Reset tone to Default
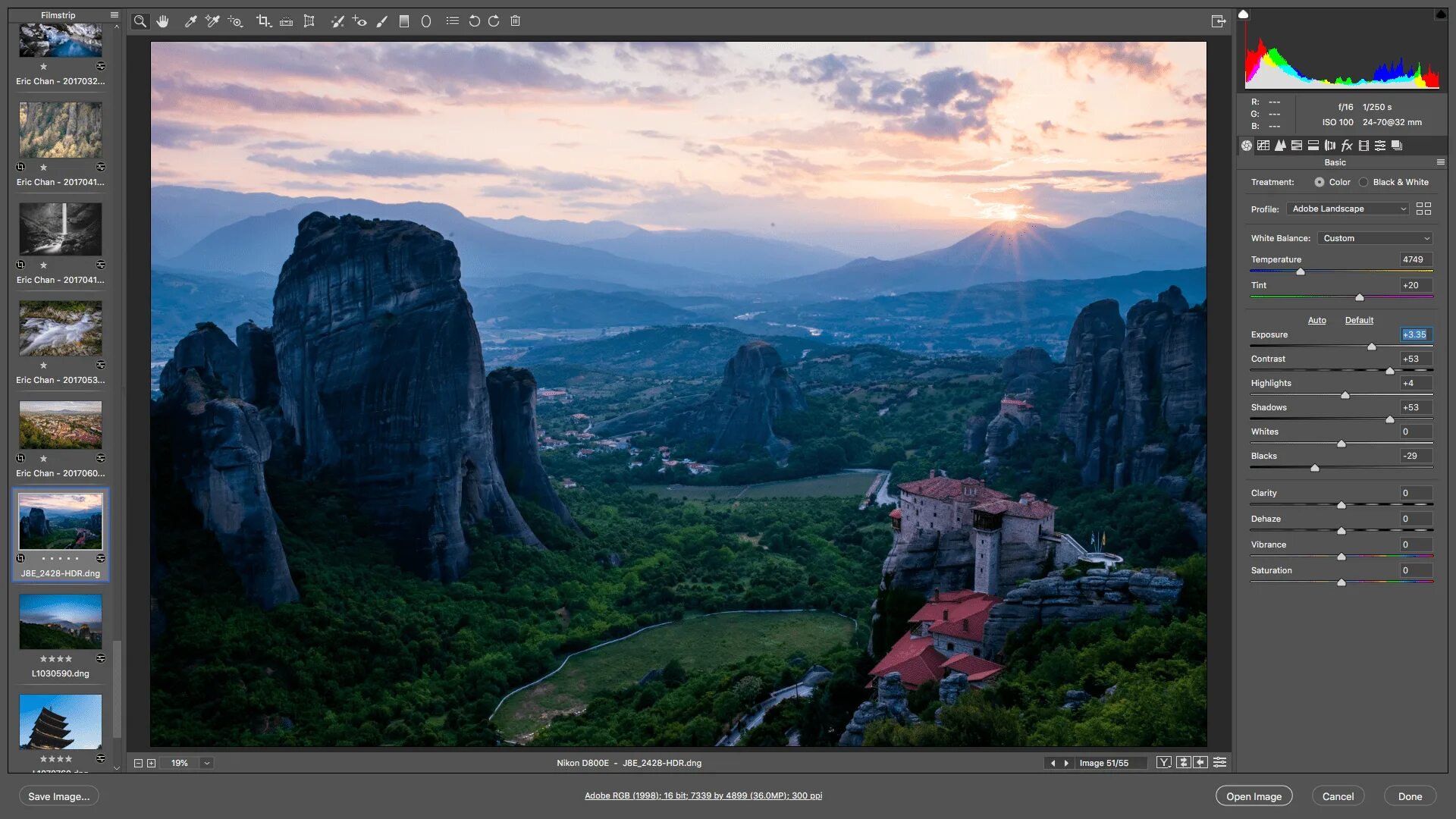1456x819 pixels. (x=1359, y=320)
